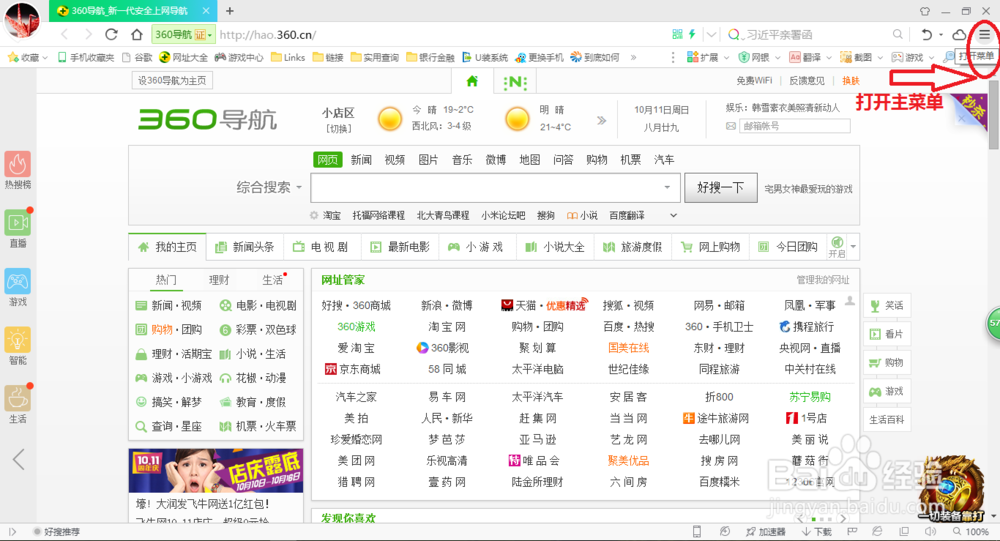Click the QR code icon in address bar
This screenshot has height=541, width=1000.
[x=677, y=34]
